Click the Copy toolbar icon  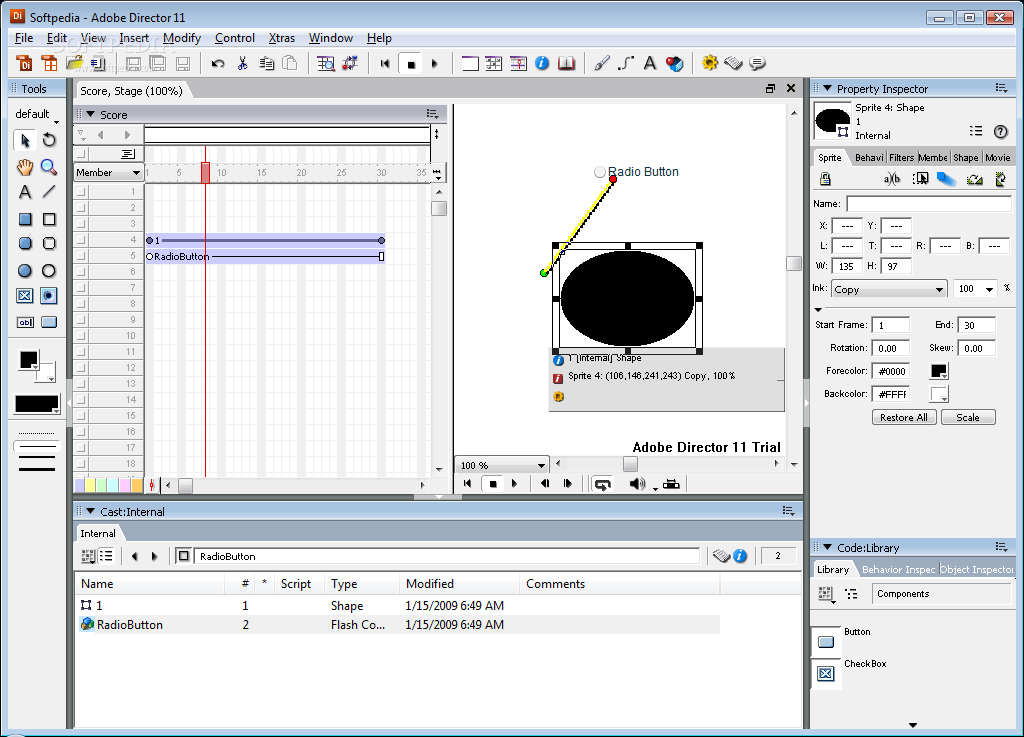(266, 63)
